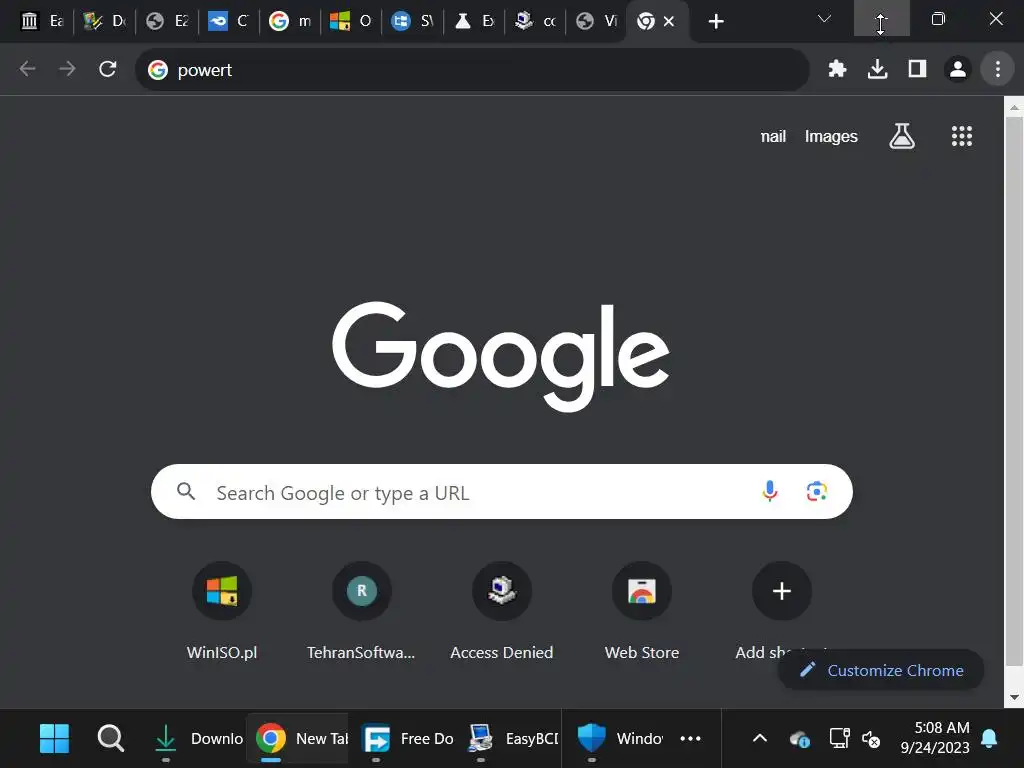Click the scrollbar up arrow

(1014, 107)
